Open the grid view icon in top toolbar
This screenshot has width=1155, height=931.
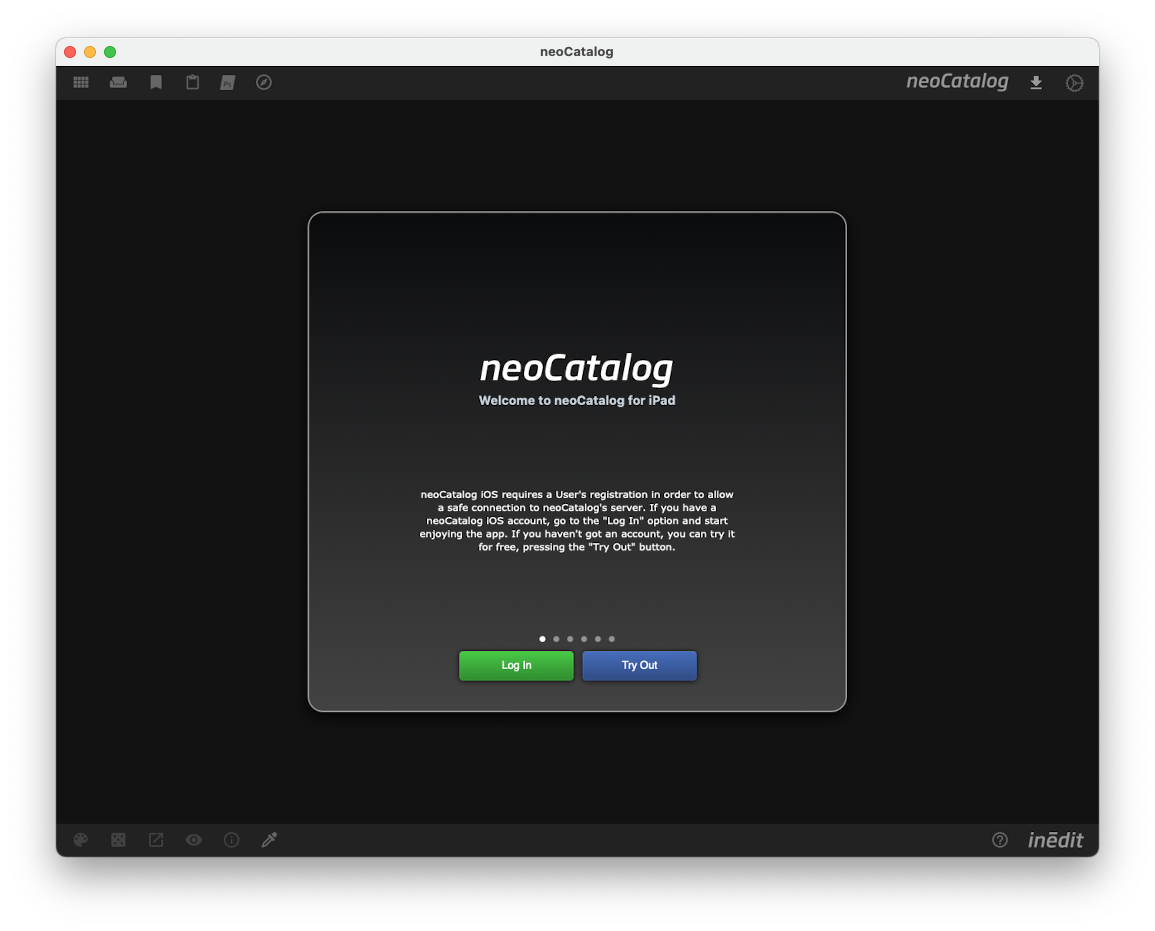[x=81, y=82]
